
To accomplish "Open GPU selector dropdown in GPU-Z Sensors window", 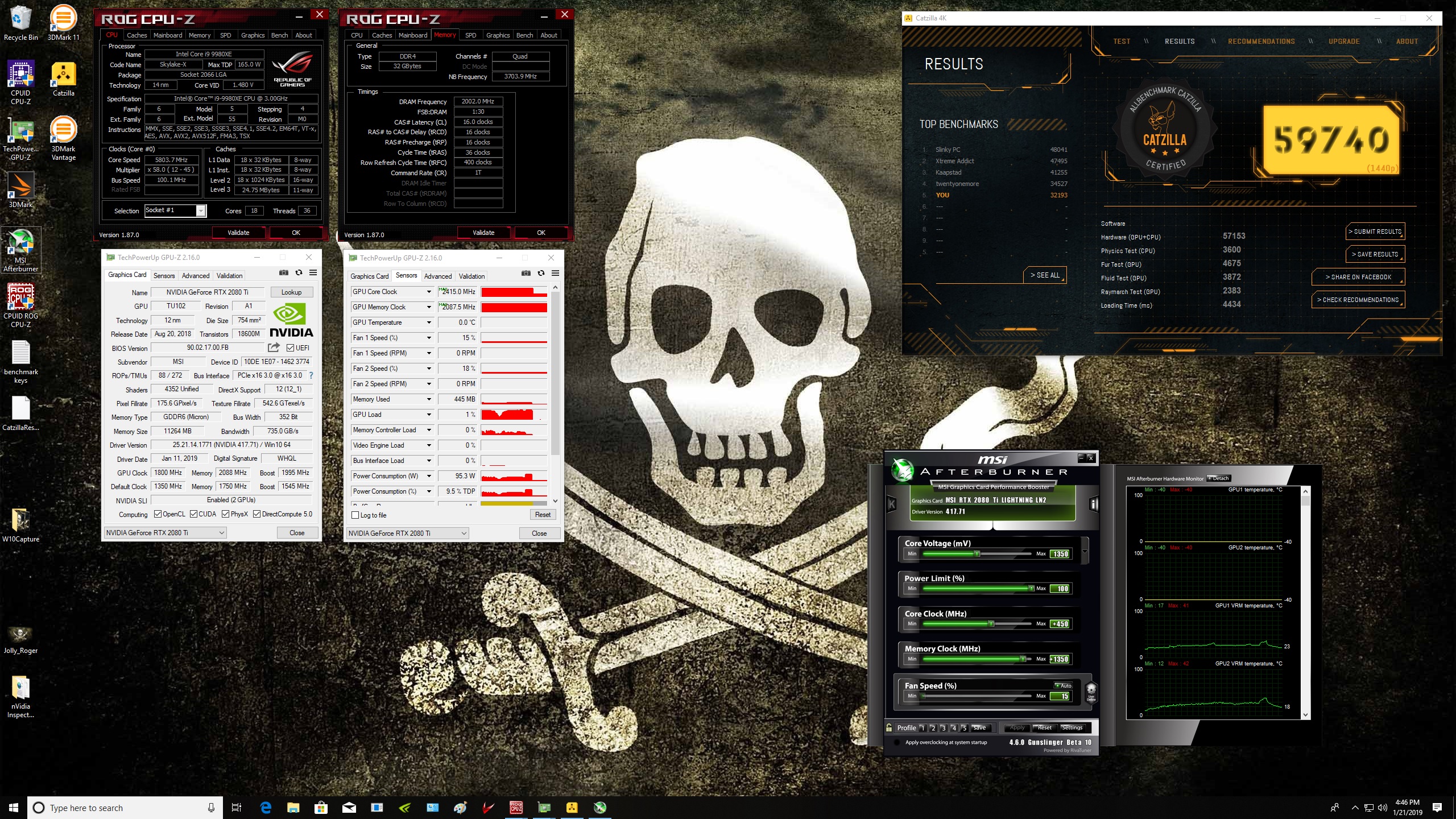I will click(408, 533).
